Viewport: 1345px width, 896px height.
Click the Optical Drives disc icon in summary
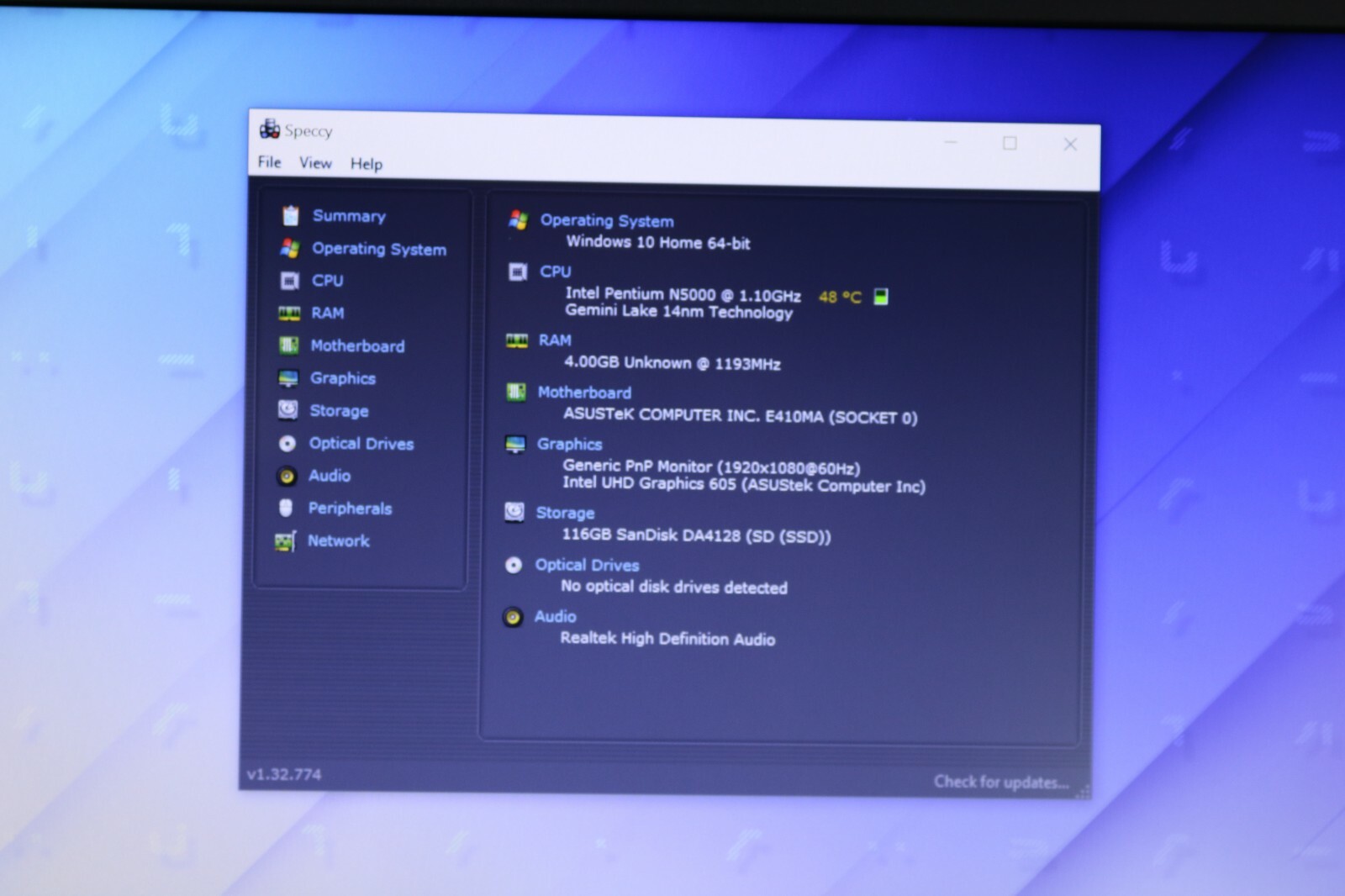tap(514, 565)
